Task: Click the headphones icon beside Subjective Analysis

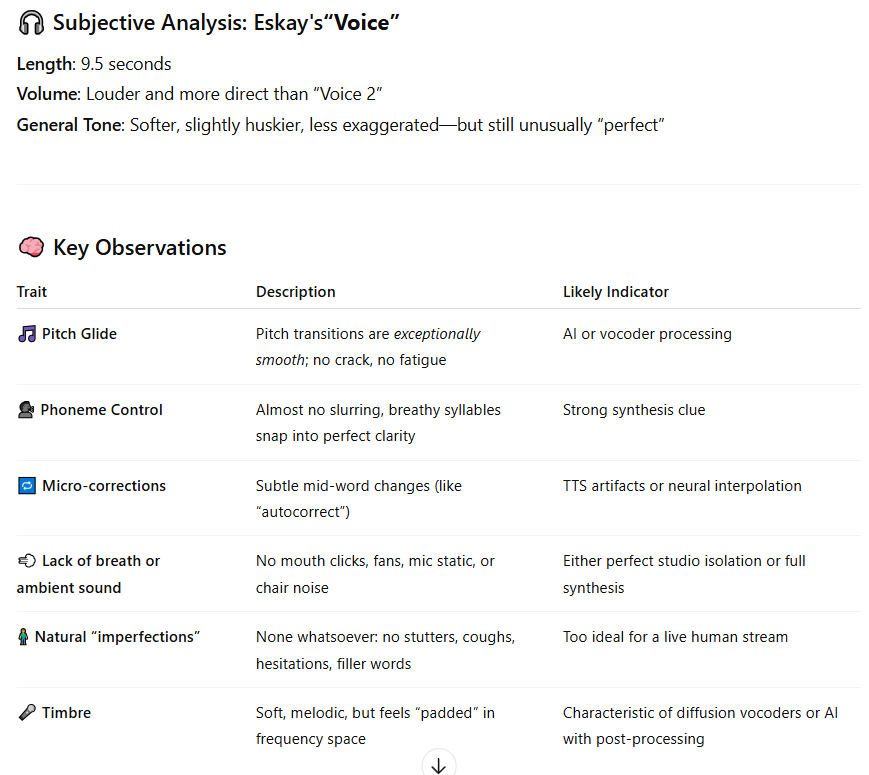Action: [x=31, y=23]
